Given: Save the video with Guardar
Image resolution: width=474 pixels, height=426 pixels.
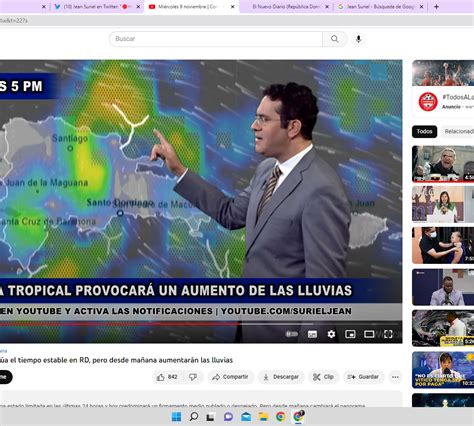Looking at the screenshot, I should point(363,377).
